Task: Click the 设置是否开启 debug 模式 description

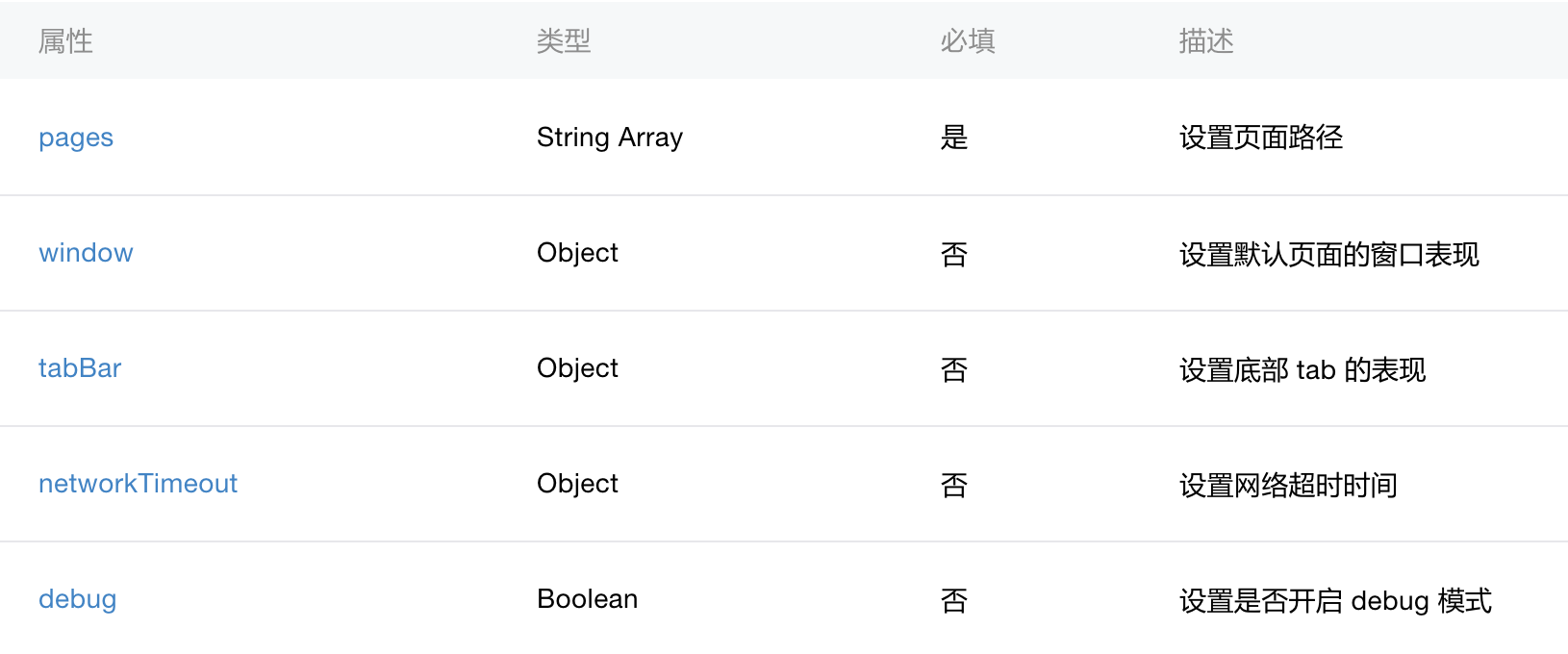Action: coord(1335,600)
